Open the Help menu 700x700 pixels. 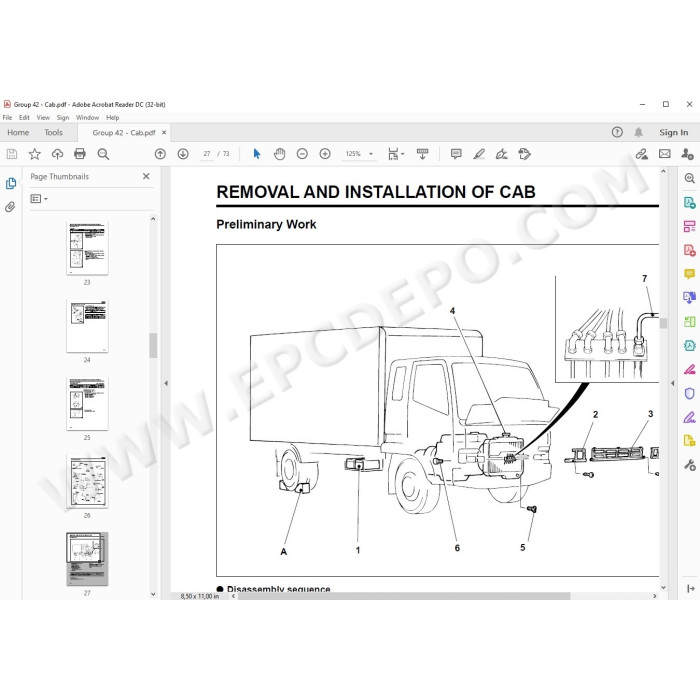pyautogui.click(x=112, y=117)
